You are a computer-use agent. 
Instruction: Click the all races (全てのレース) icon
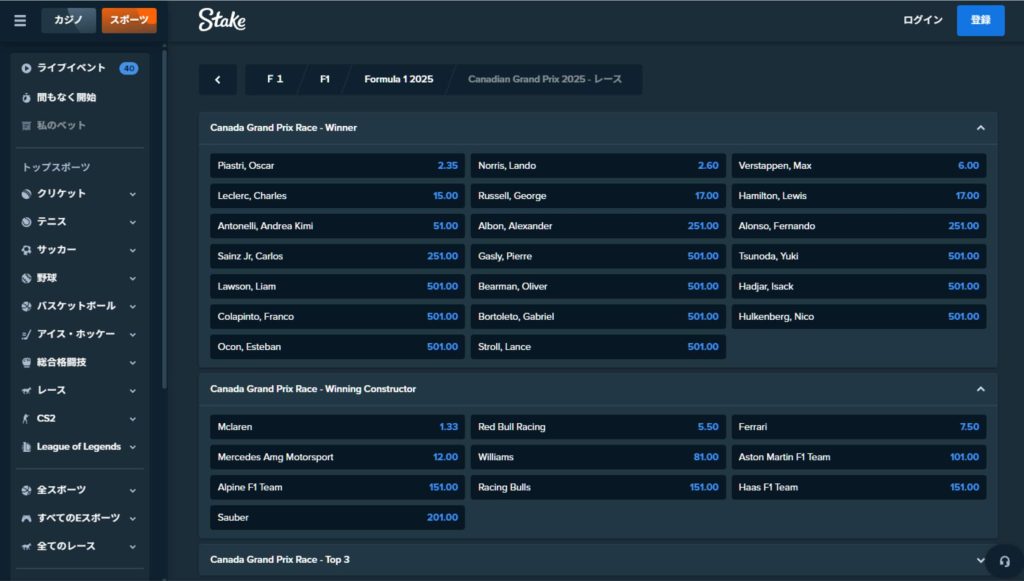click(x=26, y=546)
